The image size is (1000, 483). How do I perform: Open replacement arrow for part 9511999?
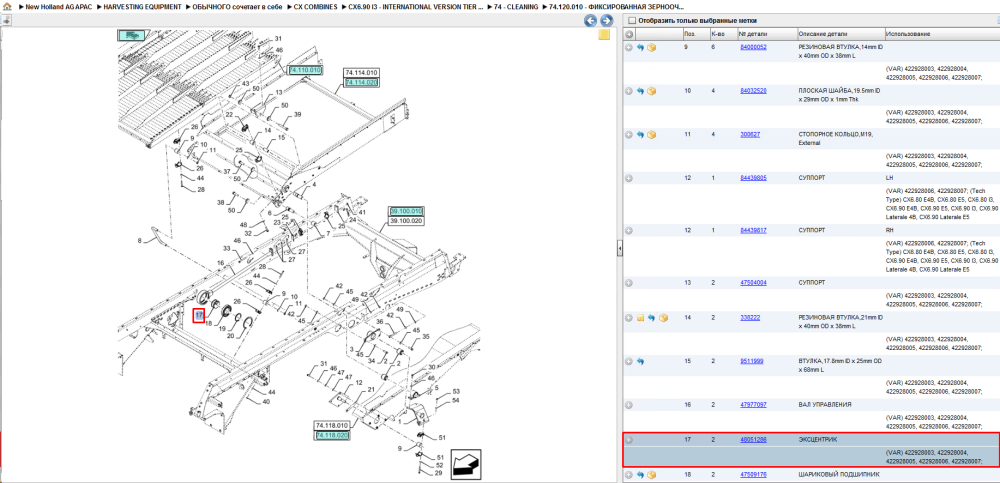pyautogui.click(x=640, y=361)
